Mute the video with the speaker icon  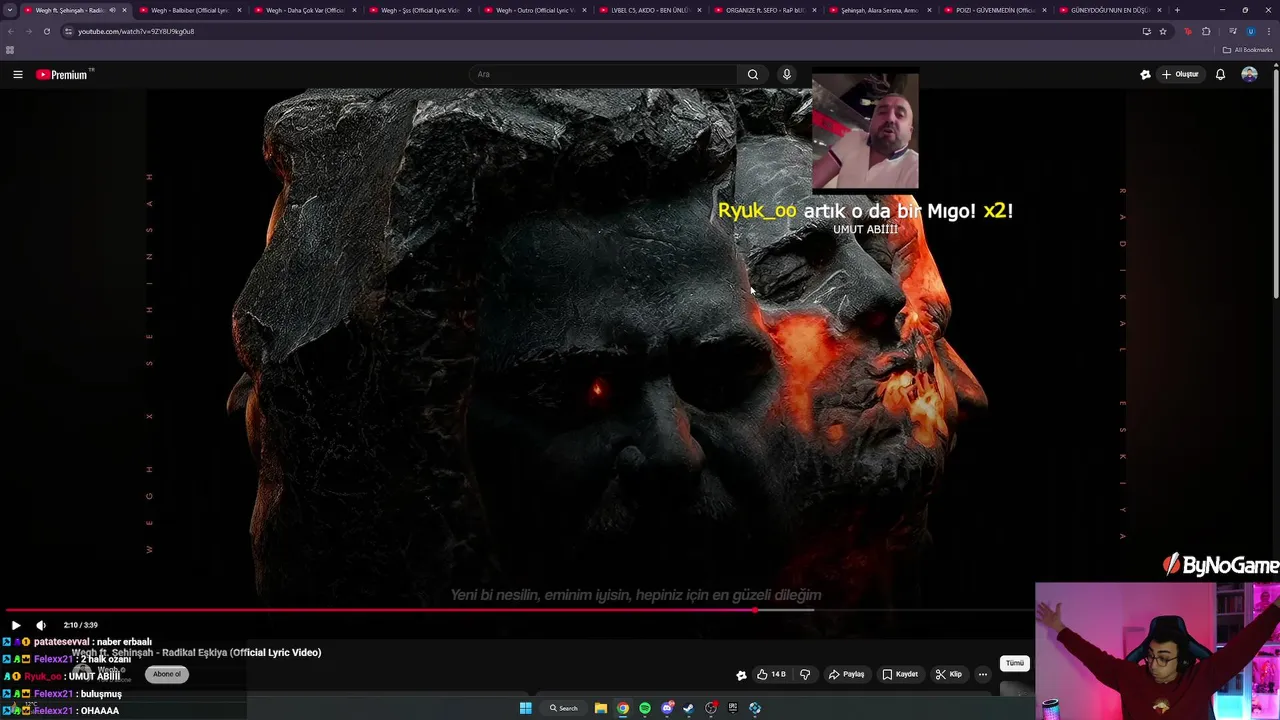[x=41, y=625]
